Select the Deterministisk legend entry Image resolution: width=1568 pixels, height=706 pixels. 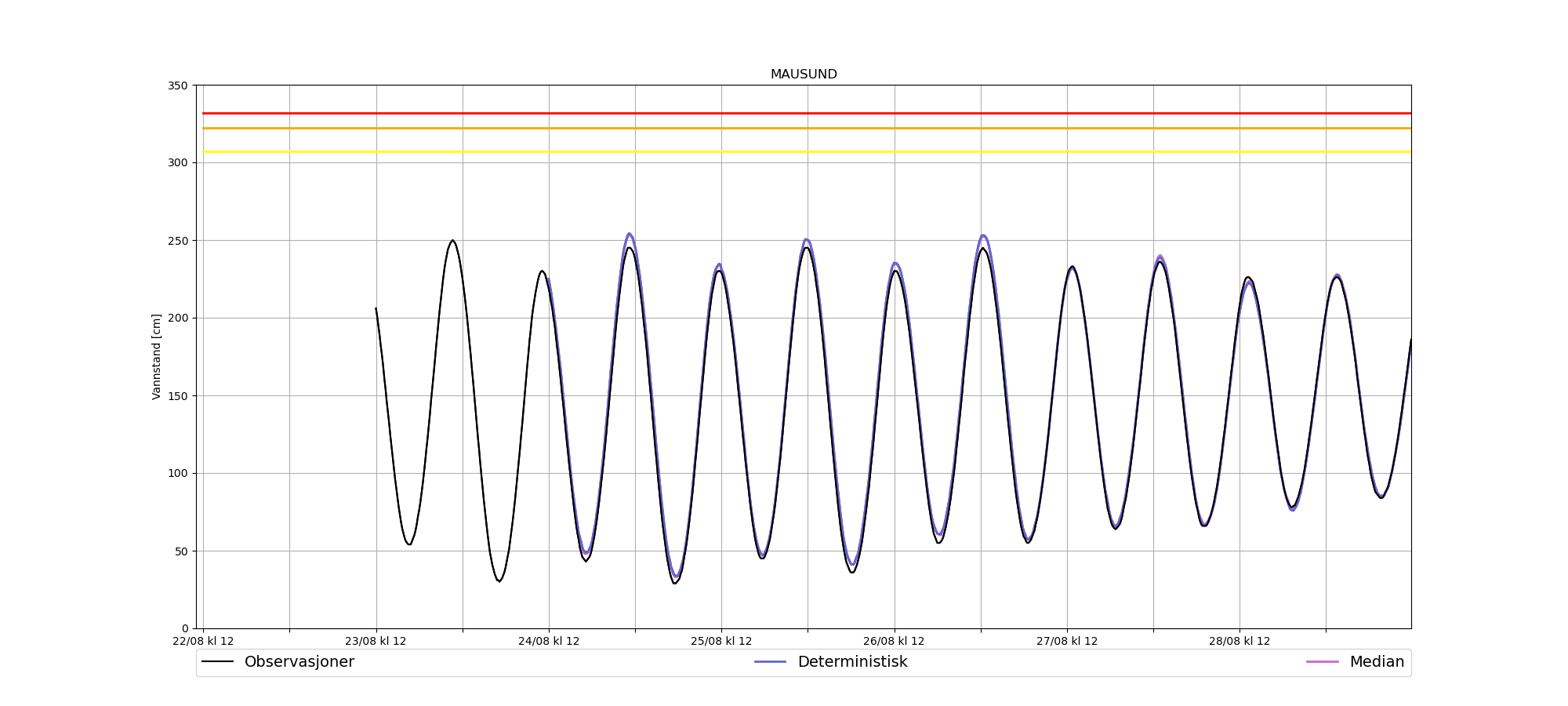(831, 662)
